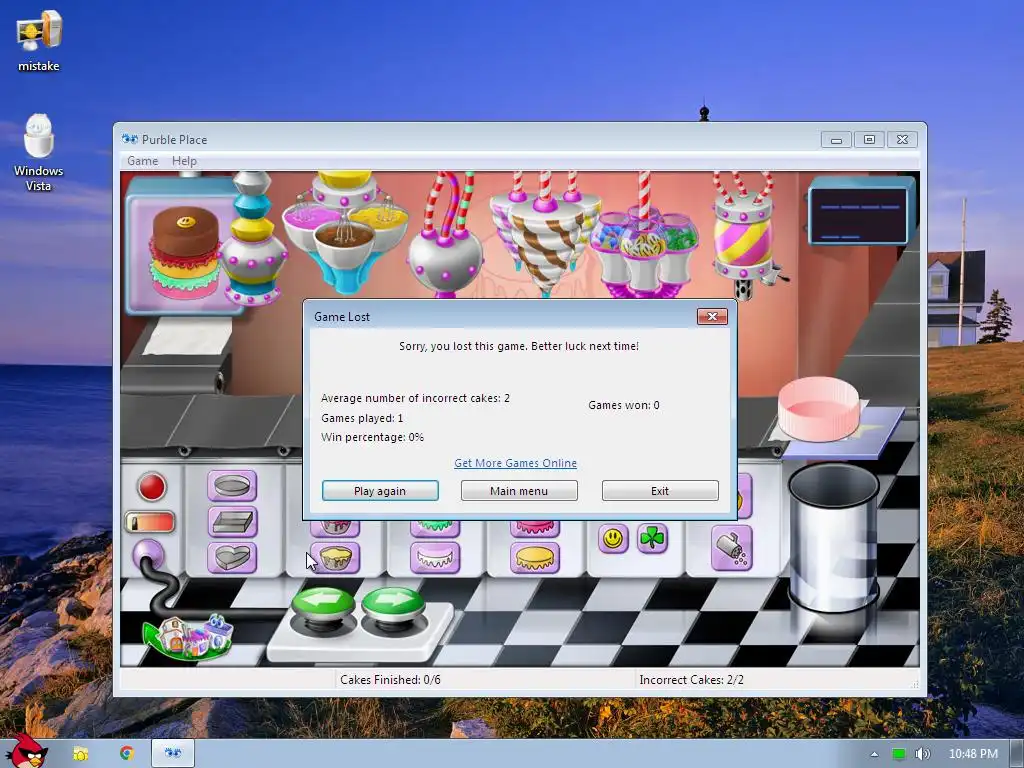The image size is (1024, 768).
Task: Click the "Cakes Finished: 0/6" status text
Action: tap(391, 680)
